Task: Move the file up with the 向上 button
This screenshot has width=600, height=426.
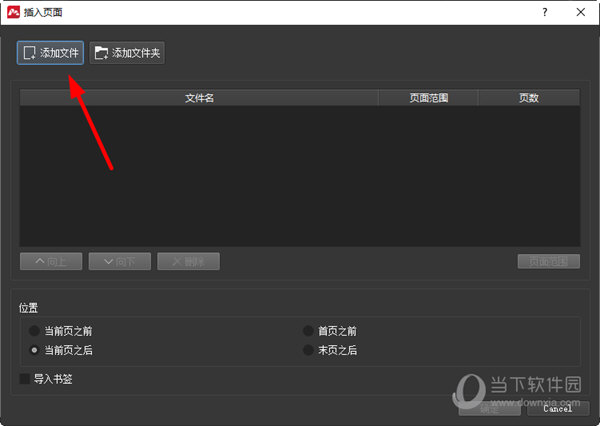Action: pyautogui.click(x=51, y=261)
